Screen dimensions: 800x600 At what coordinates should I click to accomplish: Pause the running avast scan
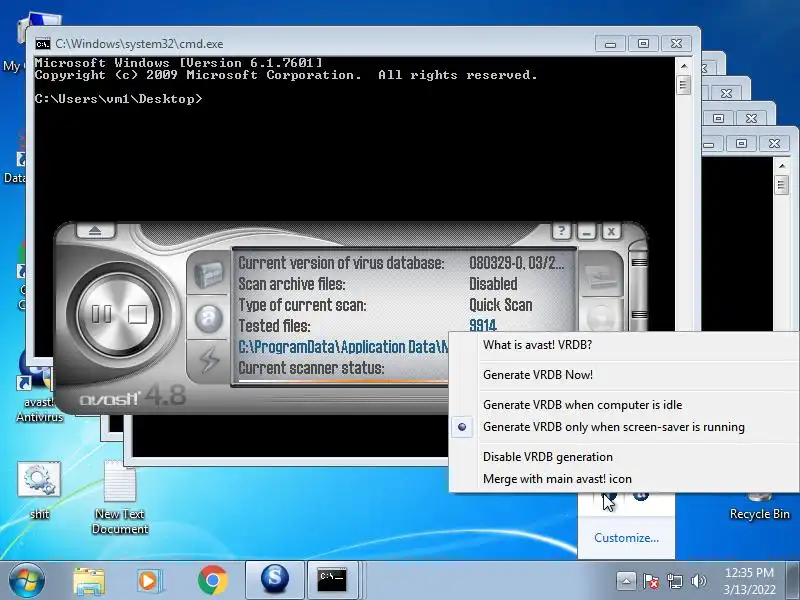(x=101, y=314)
